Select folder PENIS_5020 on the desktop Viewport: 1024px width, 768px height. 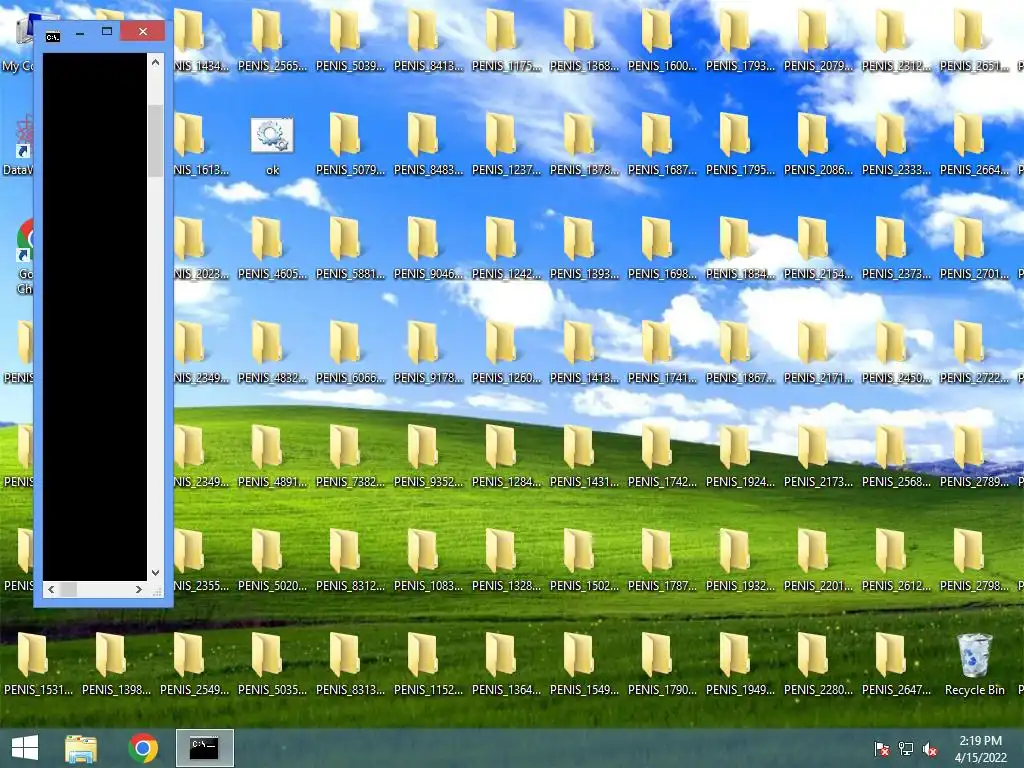click(x=272, y=560)
